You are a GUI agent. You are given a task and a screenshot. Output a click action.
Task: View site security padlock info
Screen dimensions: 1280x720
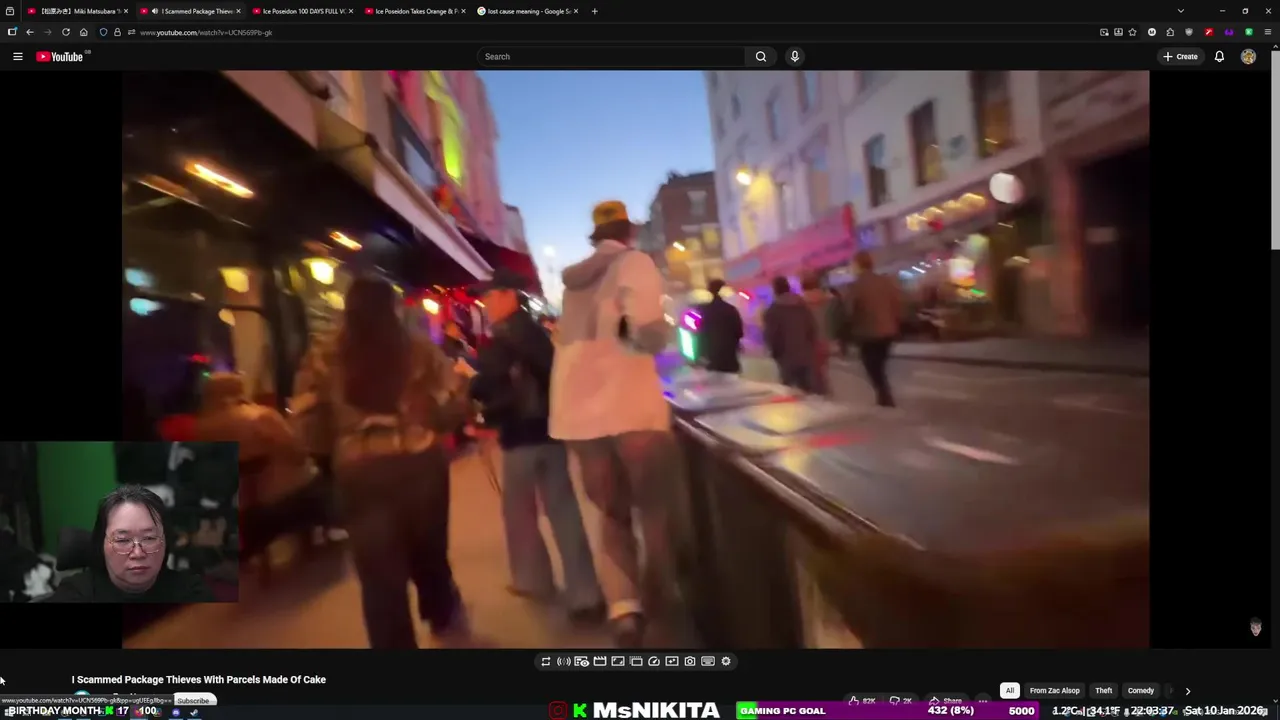coord(117,32)
